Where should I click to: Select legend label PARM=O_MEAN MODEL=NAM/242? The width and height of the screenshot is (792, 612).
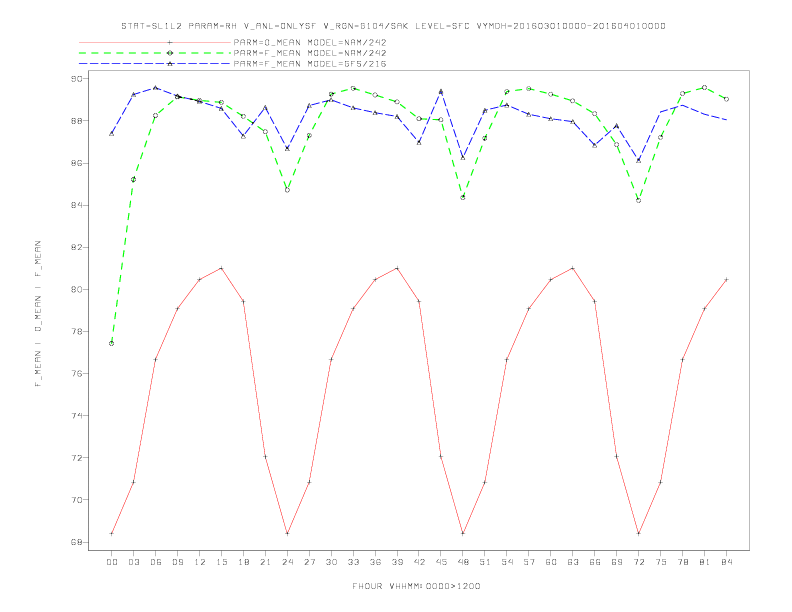pyautogui.click(x=310, y=42)
